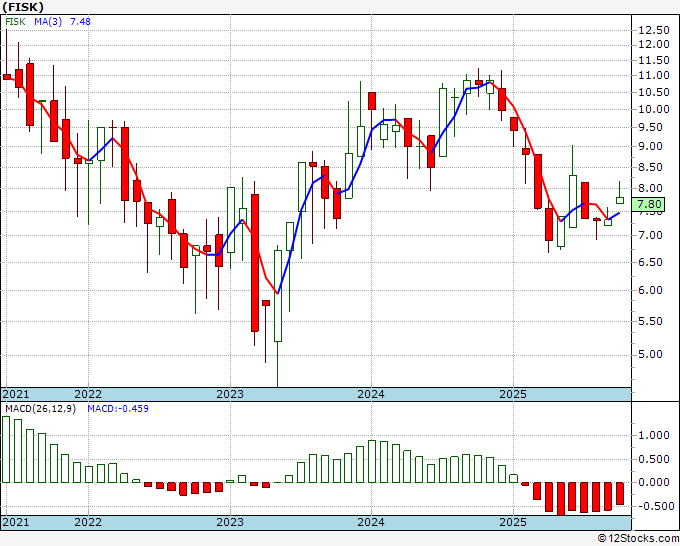Click 2022 on the MACD panel time axis

coord(88,522)
